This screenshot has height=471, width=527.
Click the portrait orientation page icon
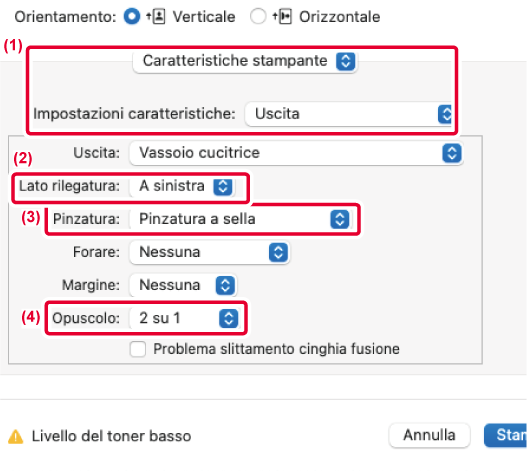156,16
